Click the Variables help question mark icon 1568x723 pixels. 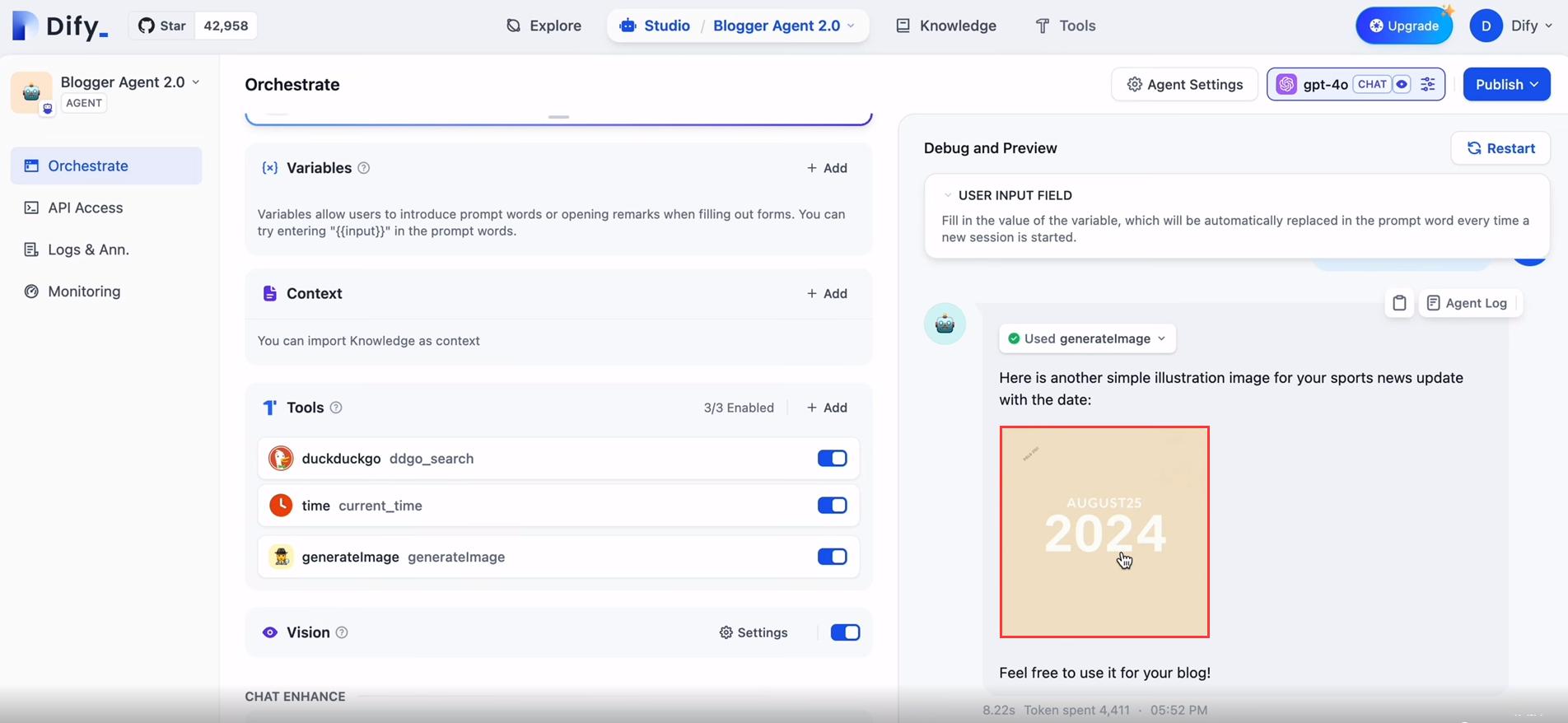363,168
